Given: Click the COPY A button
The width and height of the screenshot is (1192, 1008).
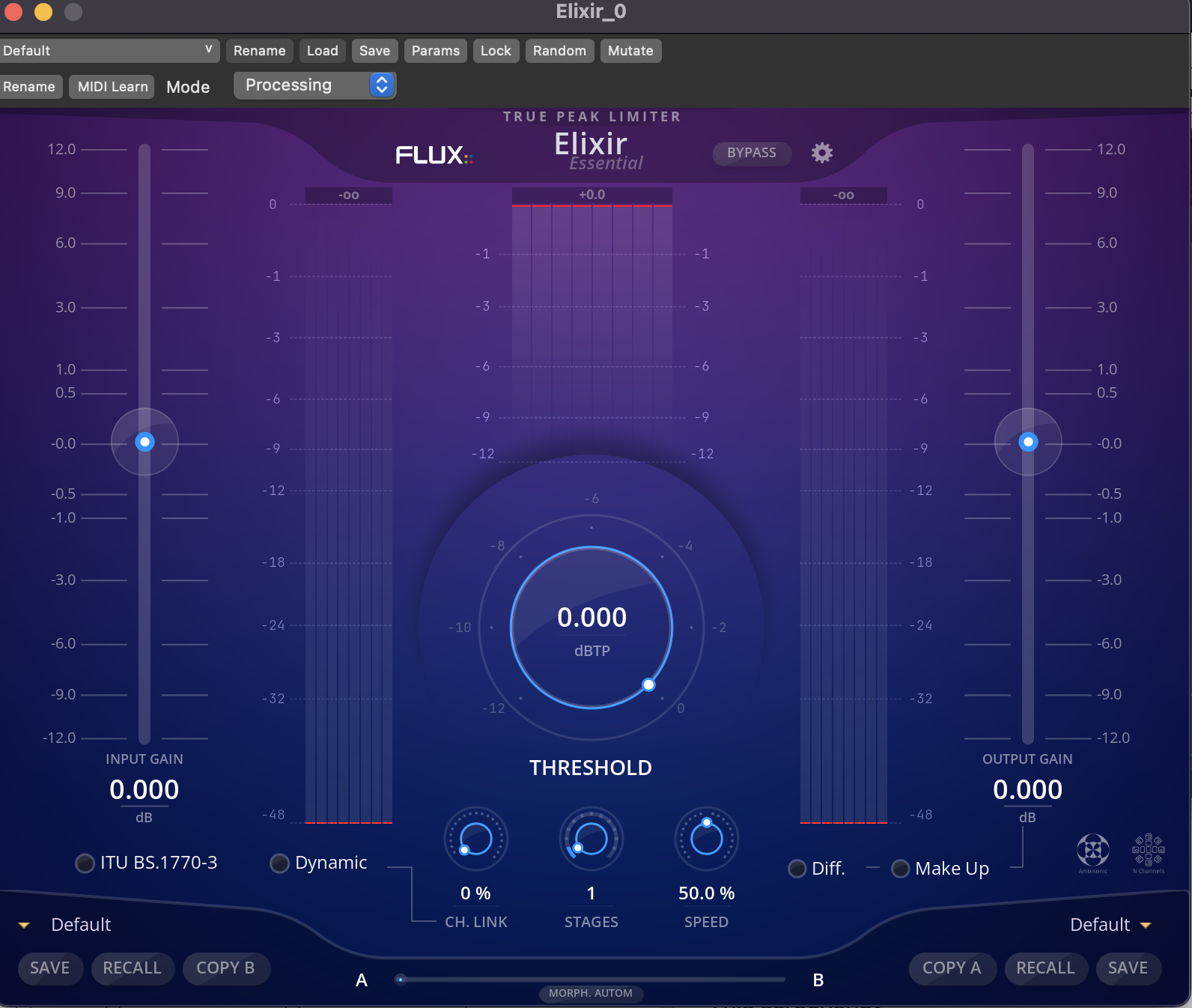Looking at the screenshot, I should [952, 968].
